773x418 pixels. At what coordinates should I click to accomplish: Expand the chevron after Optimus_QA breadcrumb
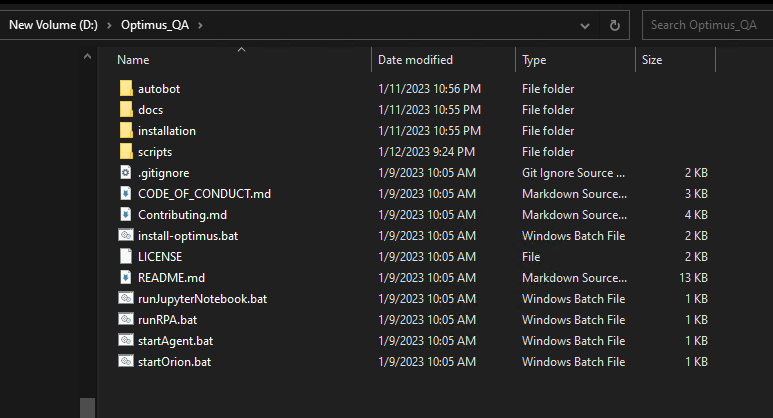(x=200, y=25)
